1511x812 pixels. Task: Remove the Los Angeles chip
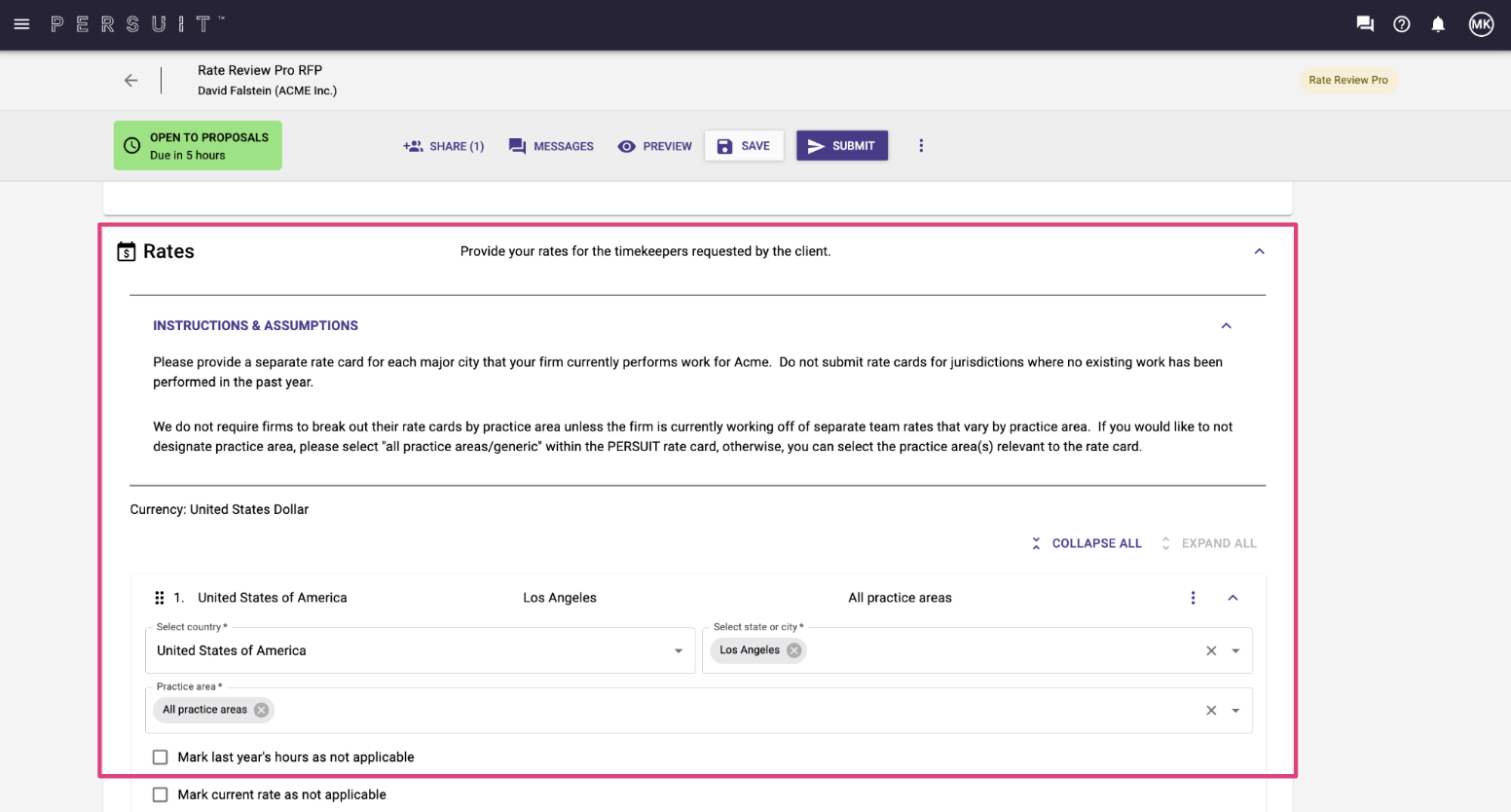point(794,650)
